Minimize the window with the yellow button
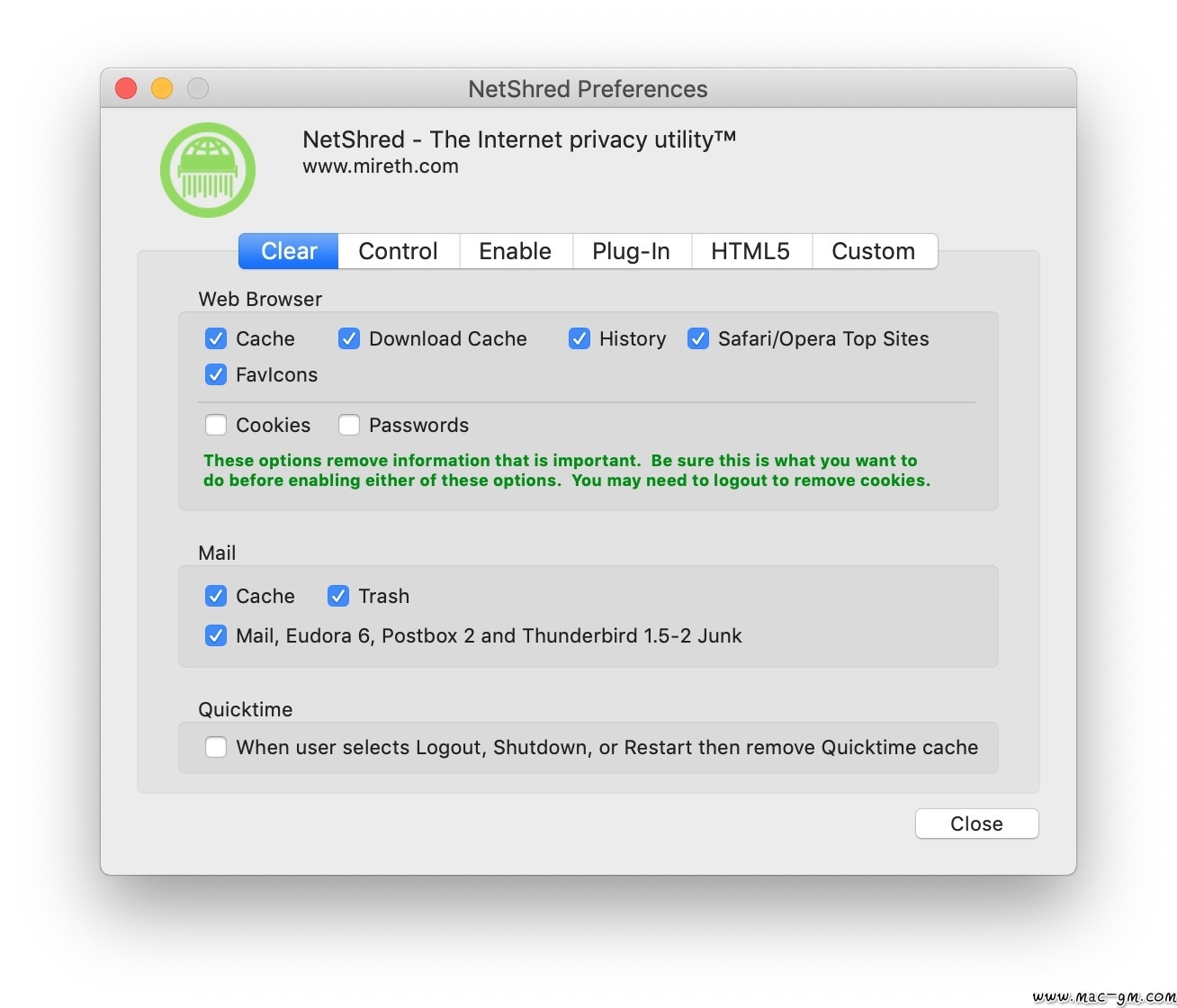The width and height of the screenshot is (1177, 1008). click(x=162, y=88)
